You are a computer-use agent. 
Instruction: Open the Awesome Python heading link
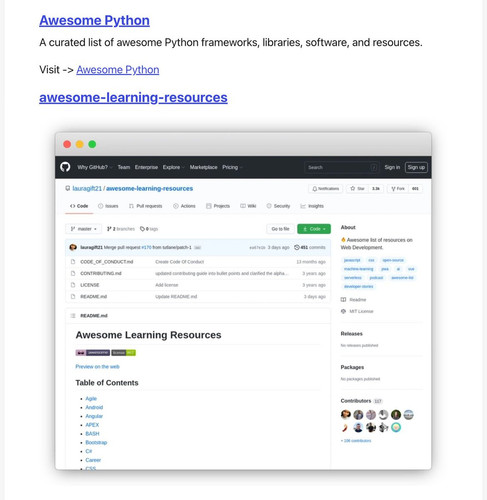pos(94,20)
